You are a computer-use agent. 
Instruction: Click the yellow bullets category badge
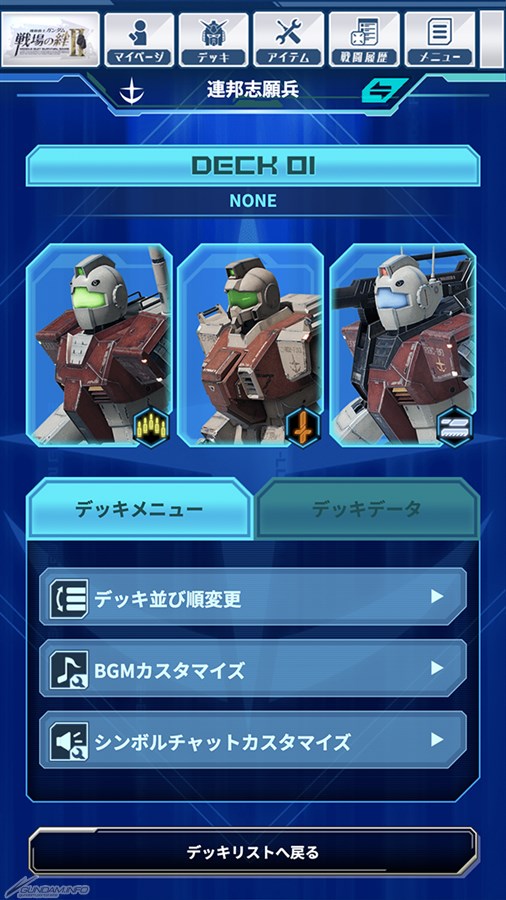pos(151,427)
